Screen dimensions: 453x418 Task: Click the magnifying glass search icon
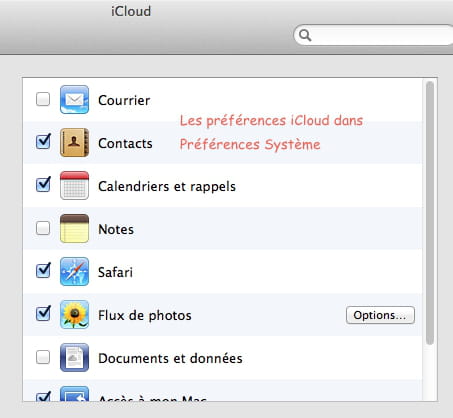pos(305,35)
